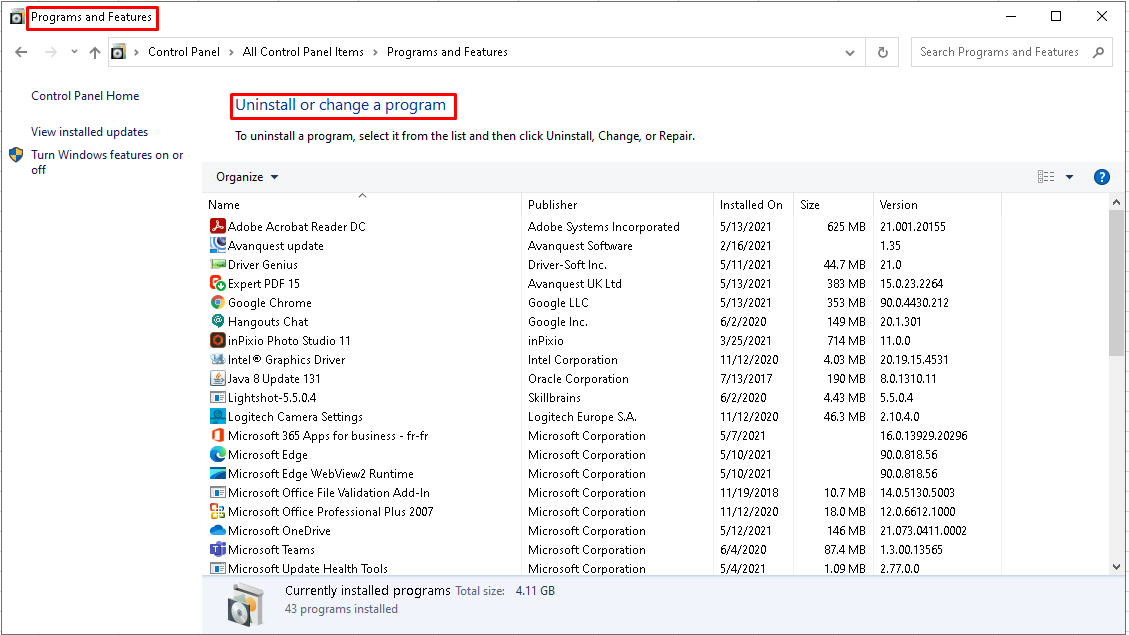Click the Hangouts Chat program icon
Viewport: 1129px width, 635px height.
217,321
